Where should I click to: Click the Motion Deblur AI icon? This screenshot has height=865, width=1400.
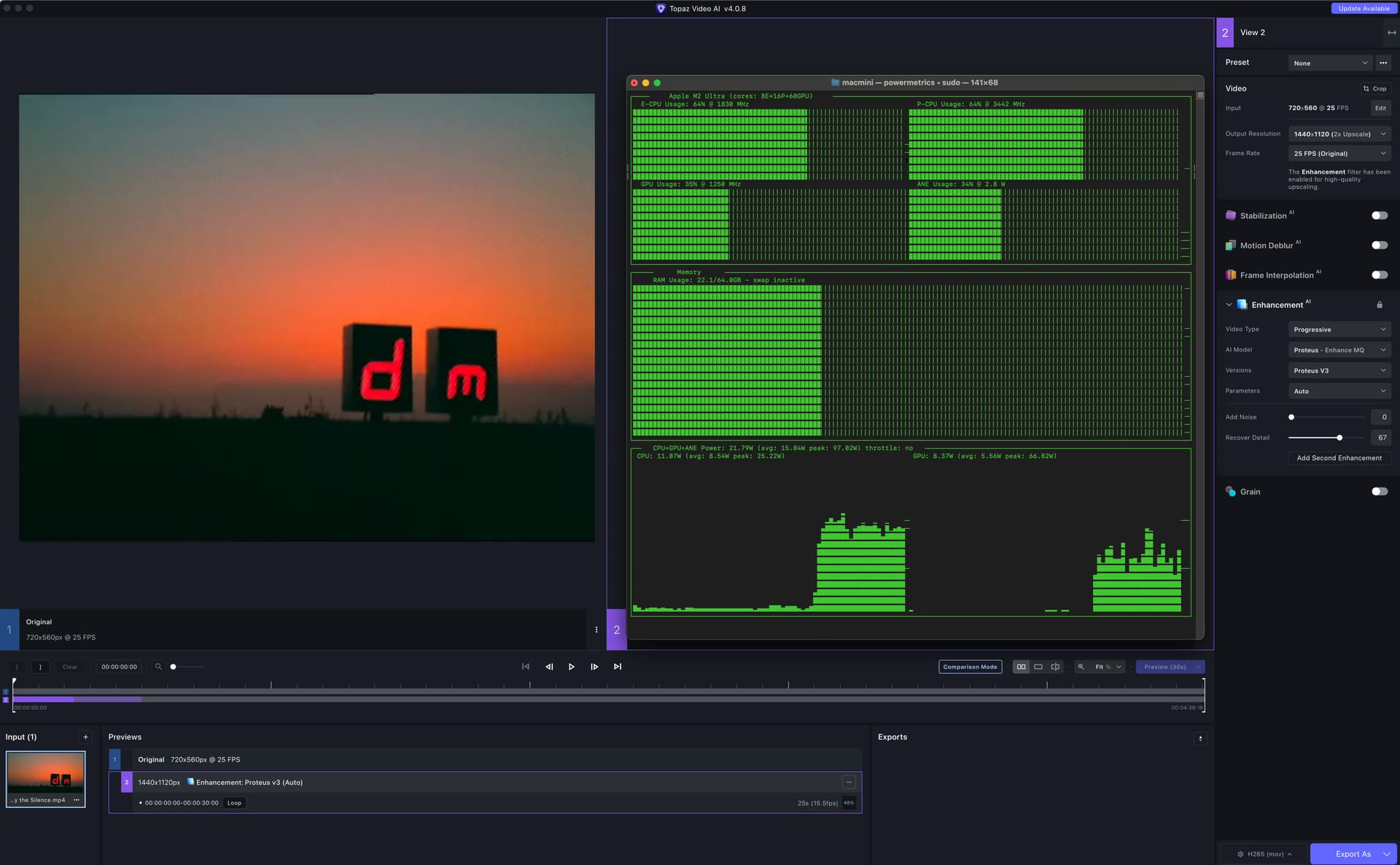[1231, 245]
